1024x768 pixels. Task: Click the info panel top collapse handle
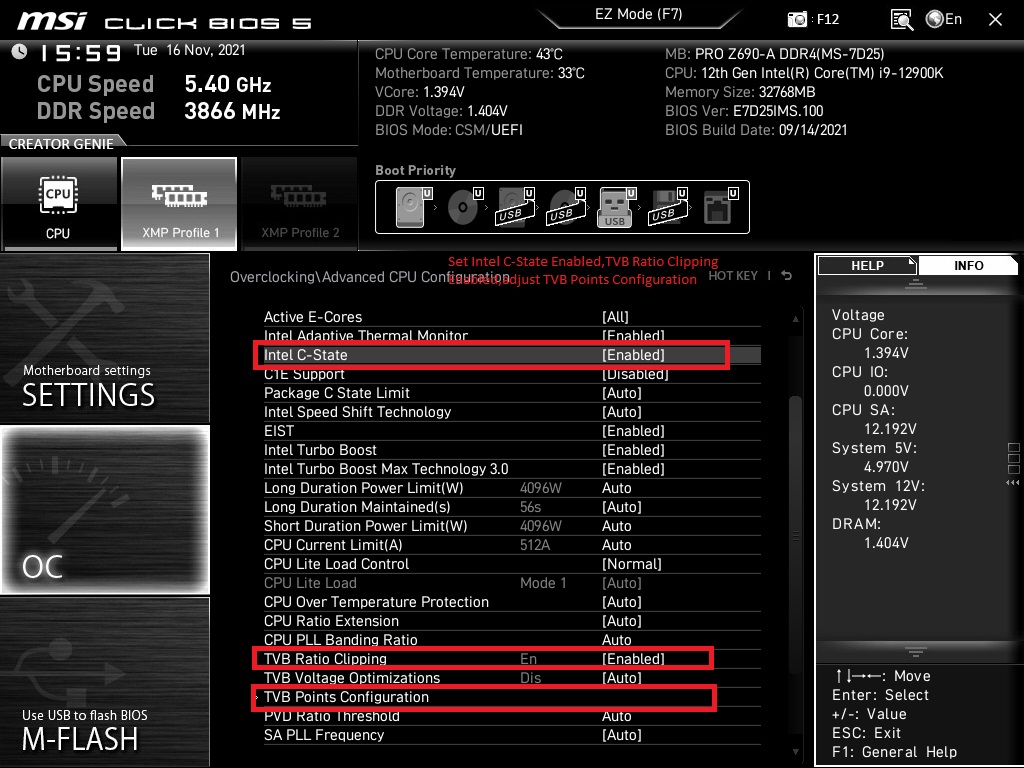(x=916, y=283)
